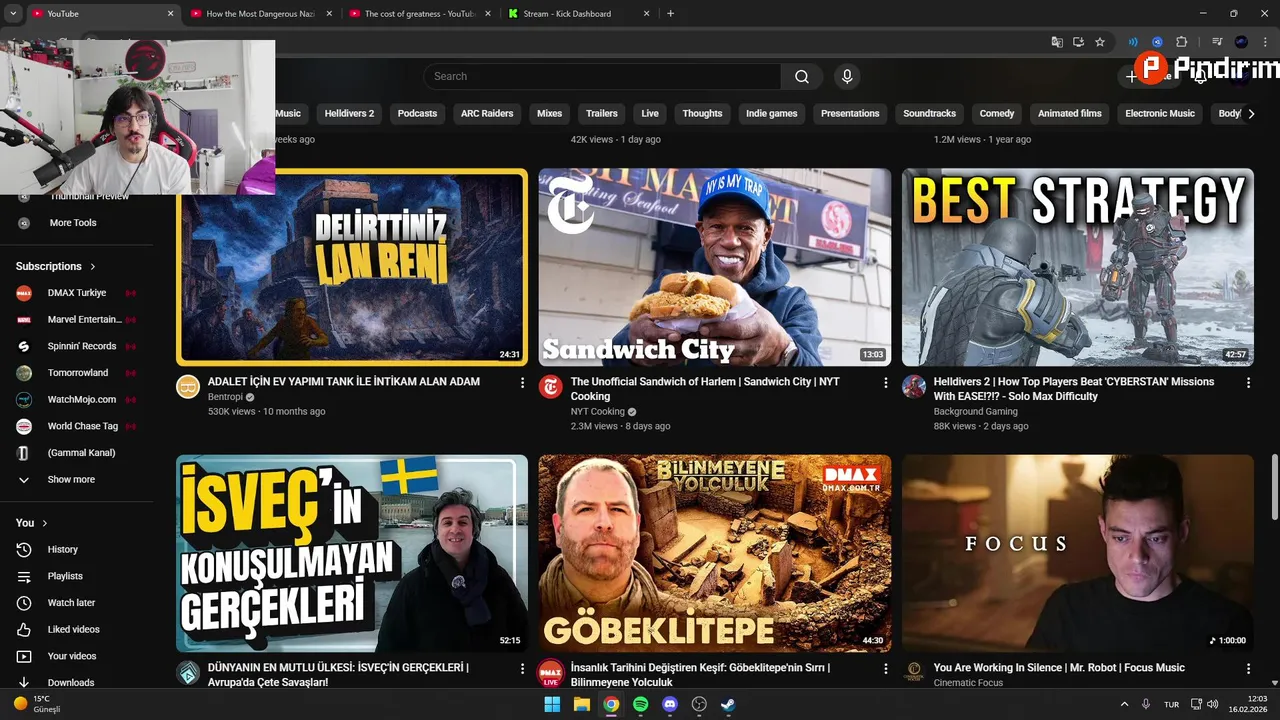Play the GÖBEKLİTEPE thumbnail video

point(715,554)
